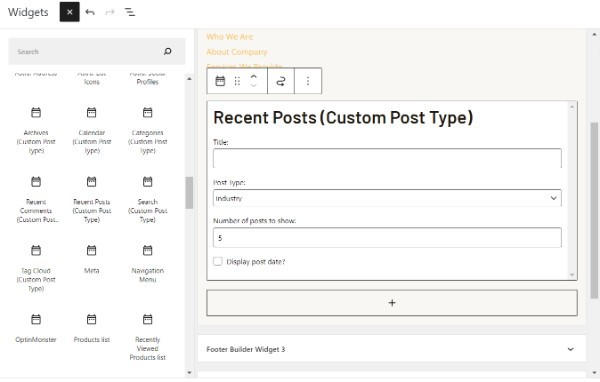Focus the block search field

pyautogui.click(x=97, y=51)
